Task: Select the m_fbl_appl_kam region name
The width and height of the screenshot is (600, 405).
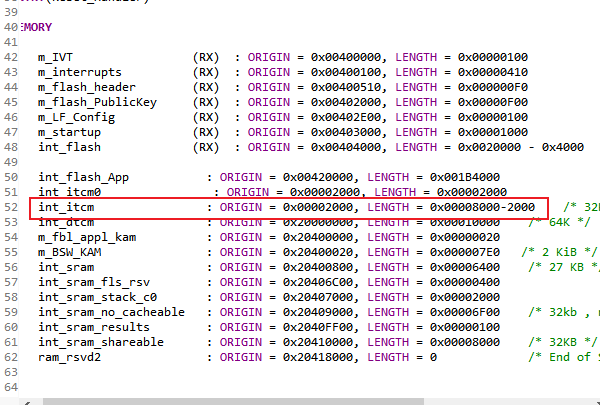Action: tap(87, 237)
